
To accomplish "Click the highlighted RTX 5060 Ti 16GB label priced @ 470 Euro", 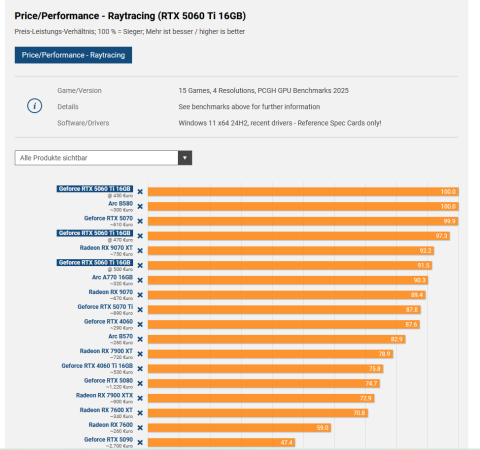I will 95,233.
